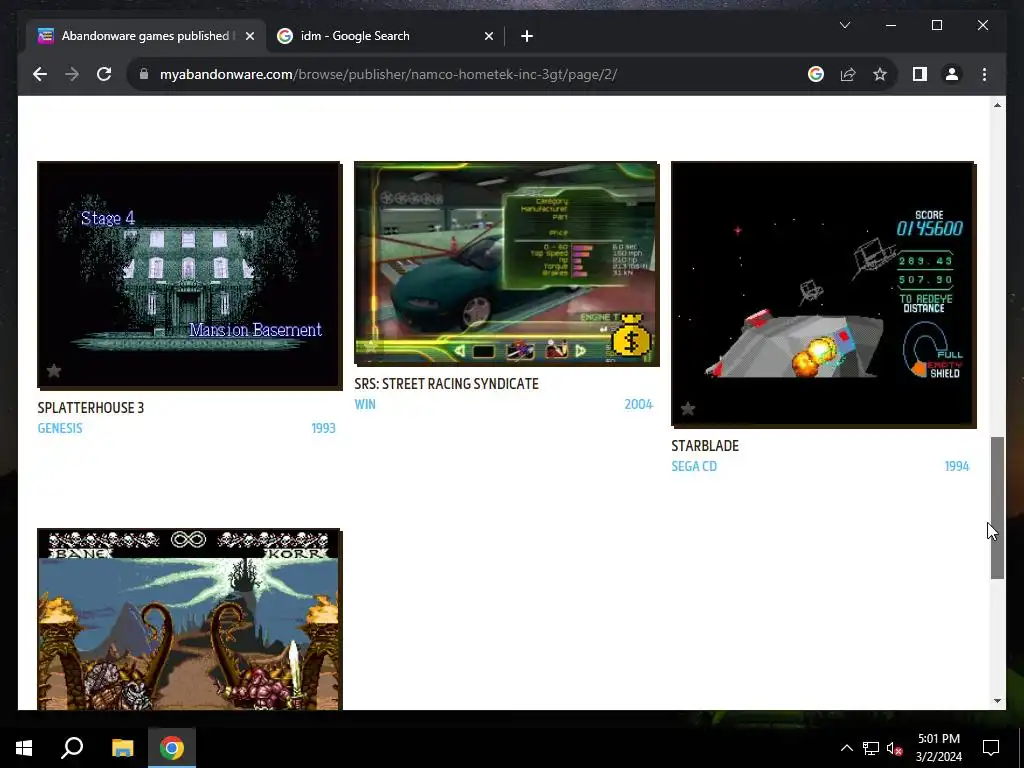
Task: Browse games from year 1994
Action: click(x=957, y=466)
